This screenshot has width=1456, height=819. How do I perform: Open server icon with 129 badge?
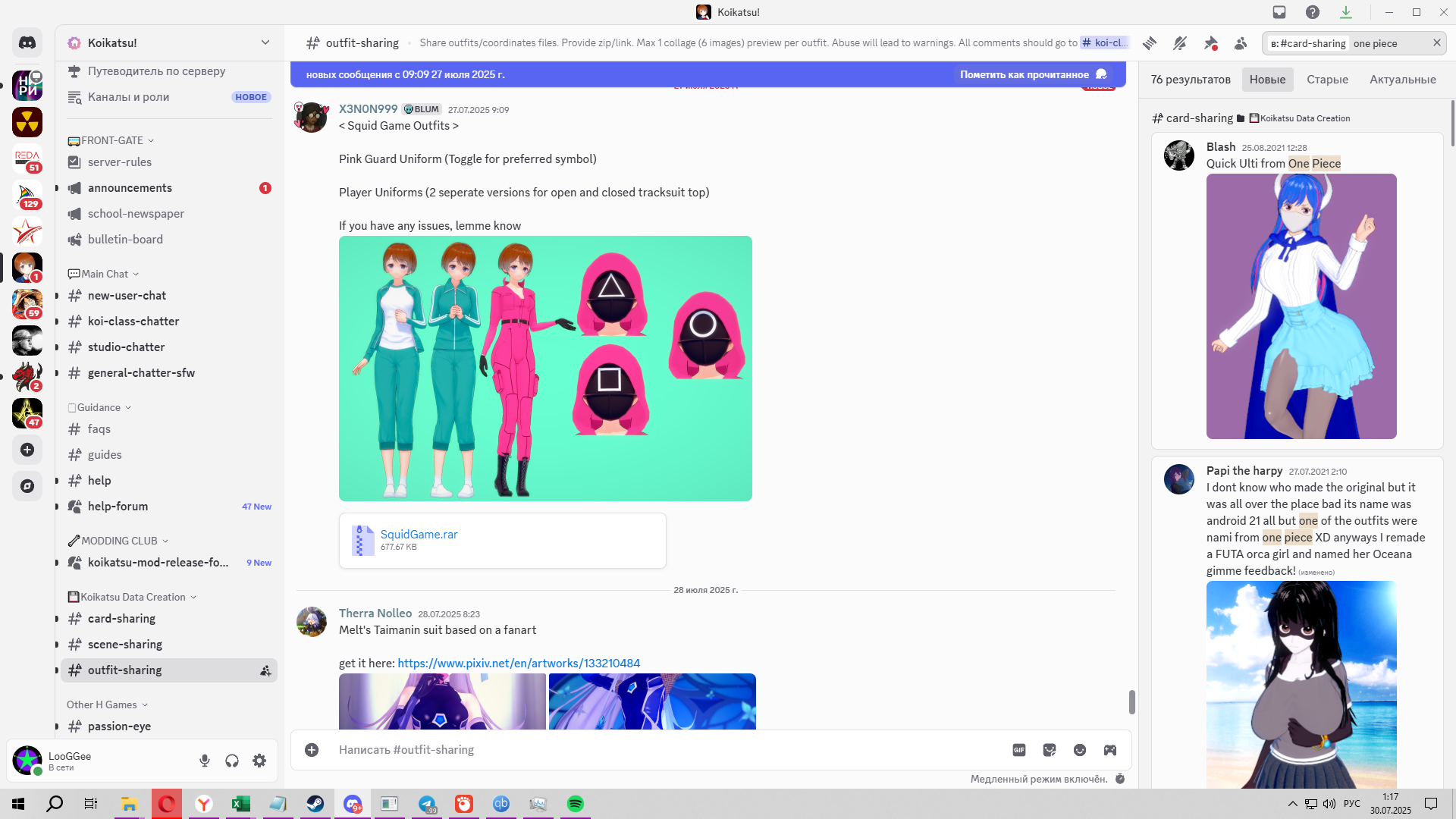pos(27,195)
